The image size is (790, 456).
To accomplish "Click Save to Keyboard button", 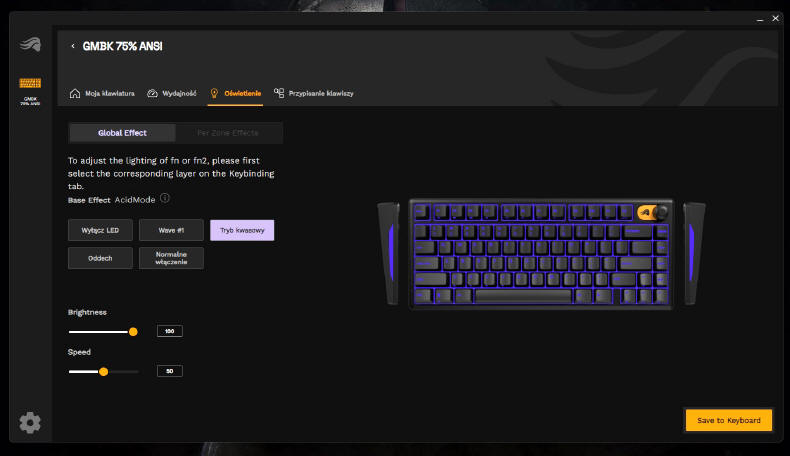I will pyautogui.click(x=729, y=420).
